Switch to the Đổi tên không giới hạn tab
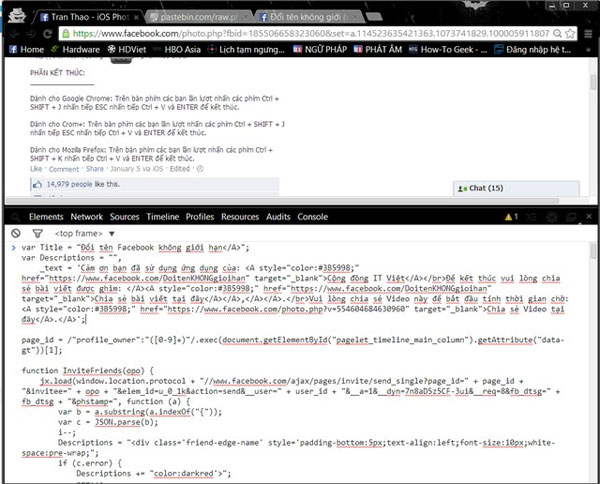Image resolution: width=600 pixels, height=484 pixels. [308, 17]
